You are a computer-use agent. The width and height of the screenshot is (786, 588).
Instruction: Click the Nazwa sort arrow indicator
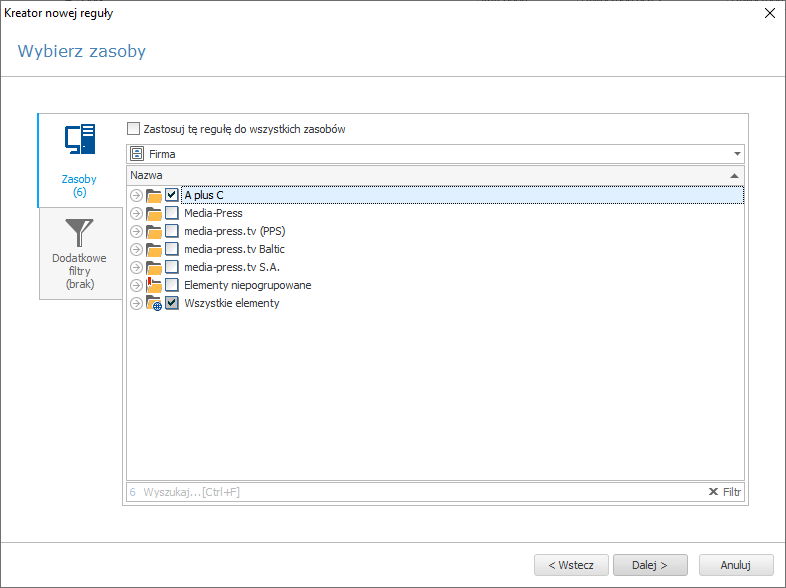click(x=734, y=175)
